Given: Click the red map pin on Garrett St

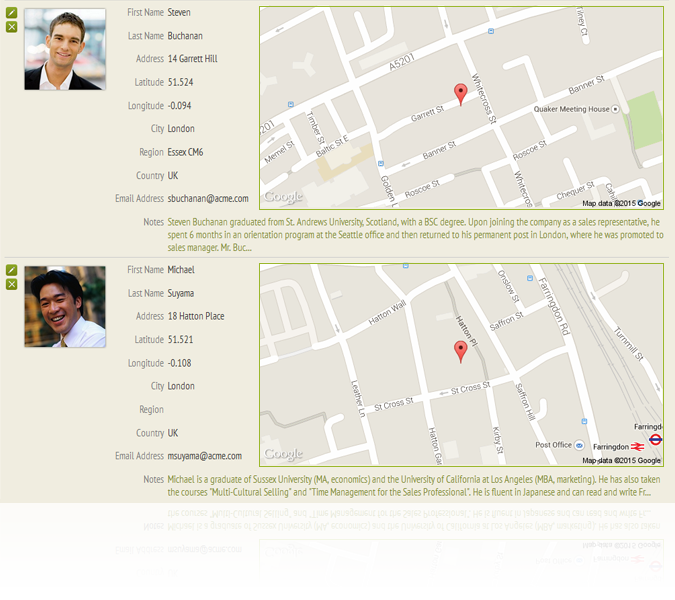Looking at the screenshot, I should pyautogui.click(x=461, y=94).
